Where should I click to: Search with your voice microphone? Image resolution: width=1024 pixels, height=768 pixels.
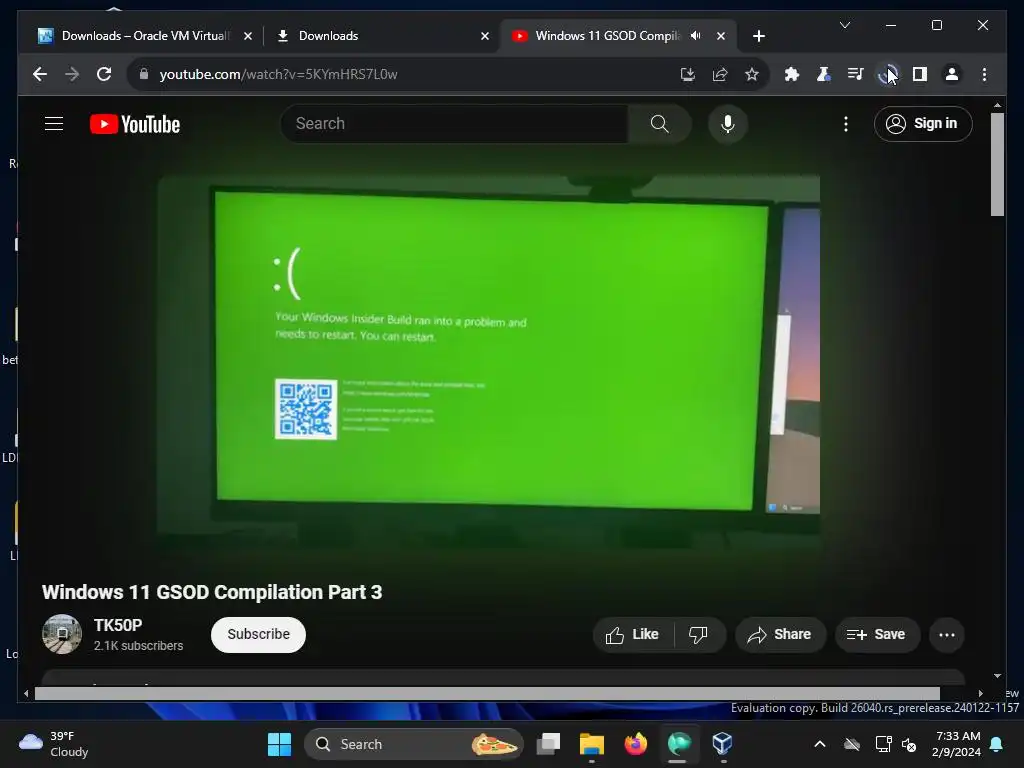click(728, 123)
